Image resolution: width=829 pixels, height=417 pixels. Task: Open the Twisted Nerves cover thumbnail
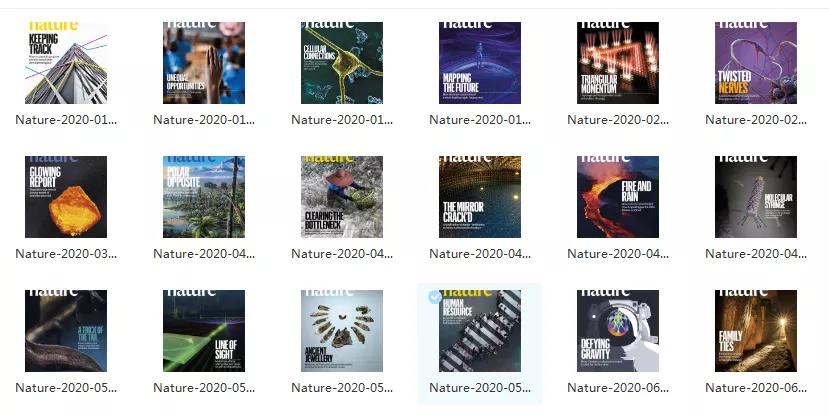pyautogui.click(x=756, y=63)
